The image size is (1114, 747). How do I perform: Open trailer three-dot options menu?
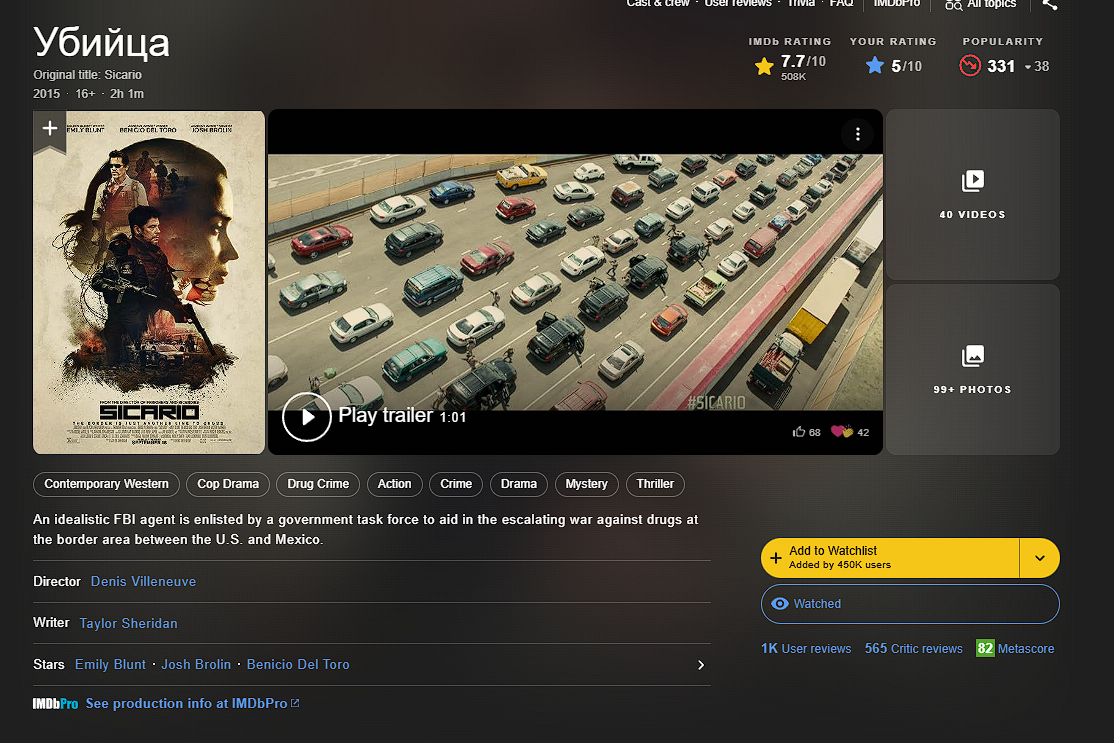pyautogui.click(x=858, y=134)
